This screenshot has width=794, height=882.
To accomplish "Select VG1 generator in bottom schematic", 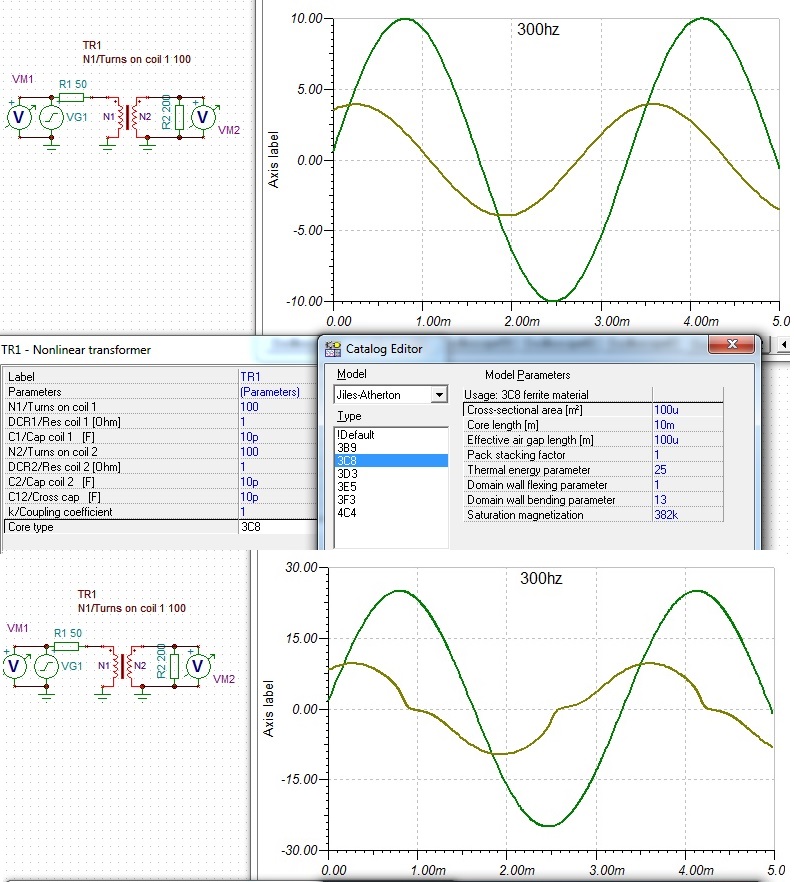I will 46,667.
